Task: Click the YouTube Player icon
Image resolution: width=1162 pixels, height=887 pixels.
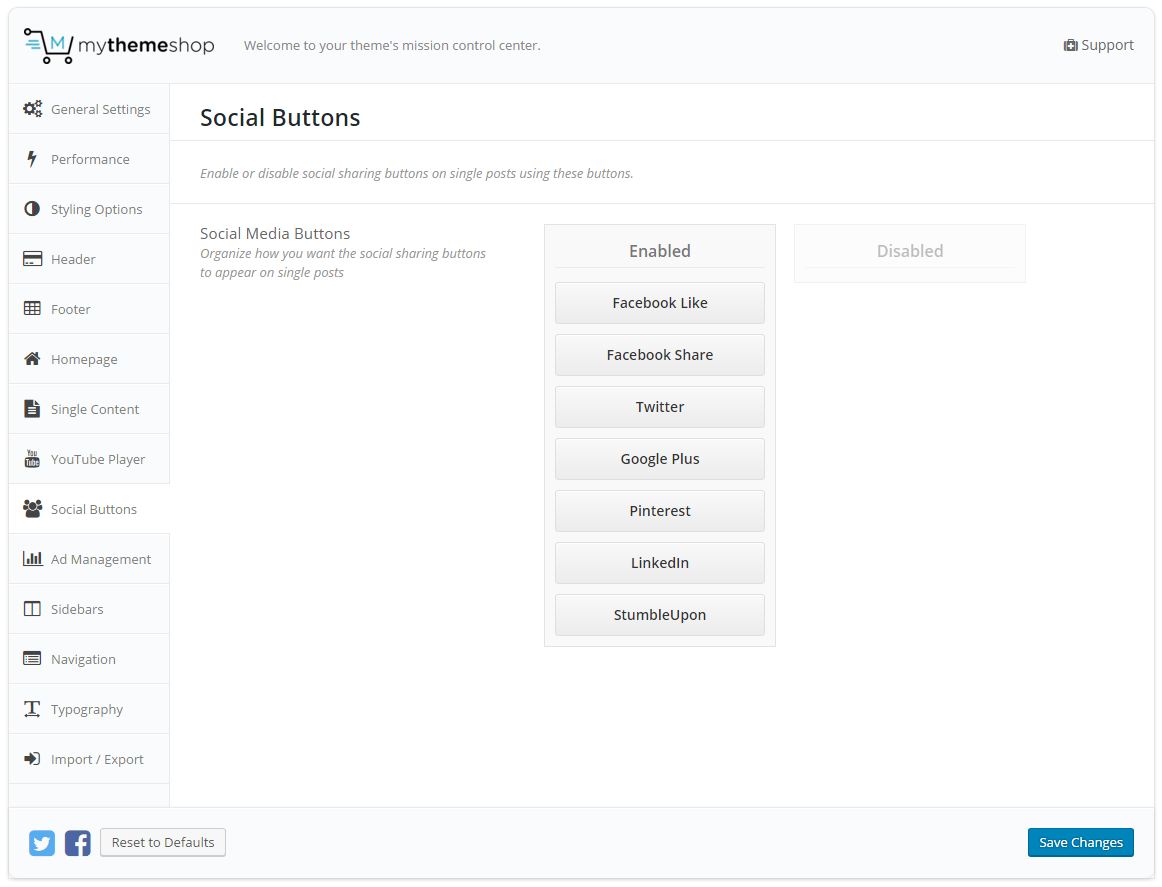Action: click(32, 459)
